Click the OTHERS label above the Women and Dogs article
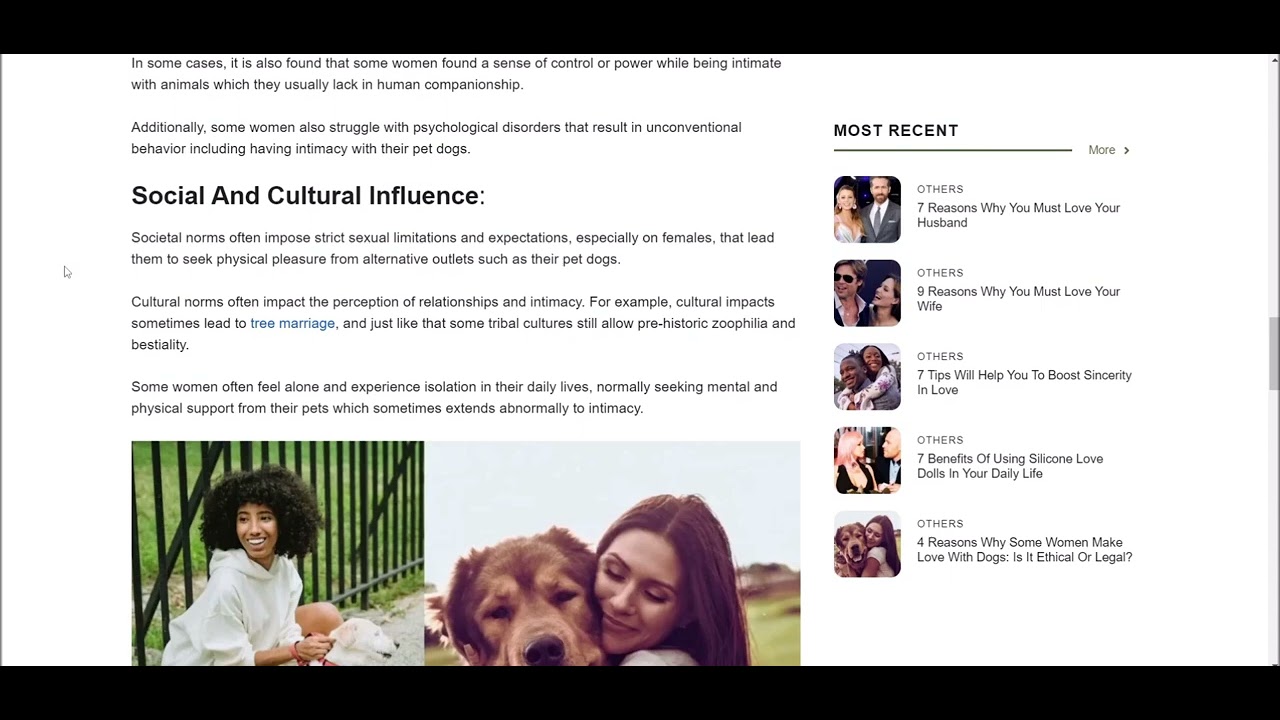Image resolution: width=1280 pixels, height=720 pixels. 940,524
